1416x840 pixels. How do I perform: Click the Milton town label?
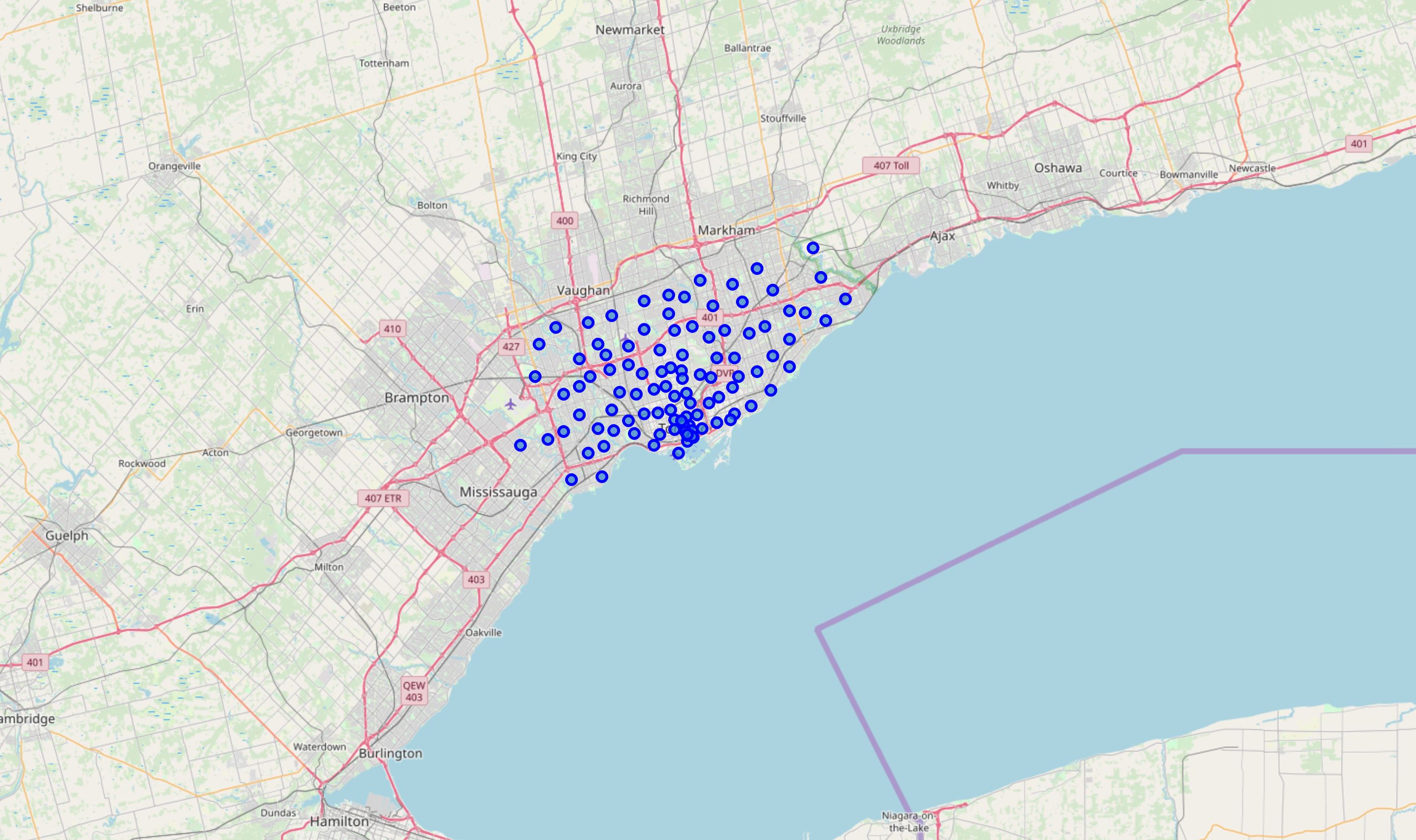click(x=329, y=567)
